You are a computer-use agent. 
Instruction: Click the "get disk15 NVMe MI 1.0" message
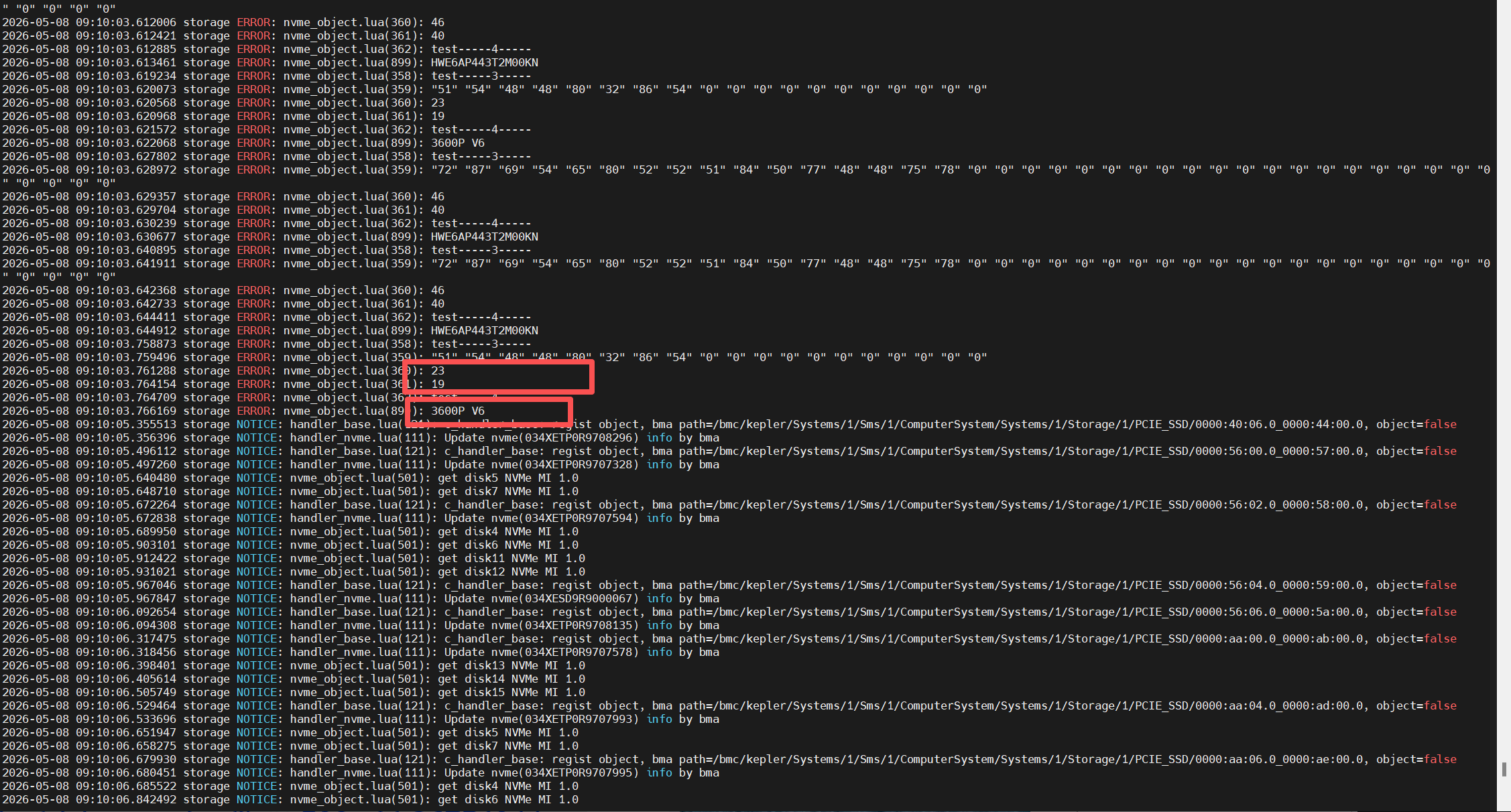(x=511, y=692)
